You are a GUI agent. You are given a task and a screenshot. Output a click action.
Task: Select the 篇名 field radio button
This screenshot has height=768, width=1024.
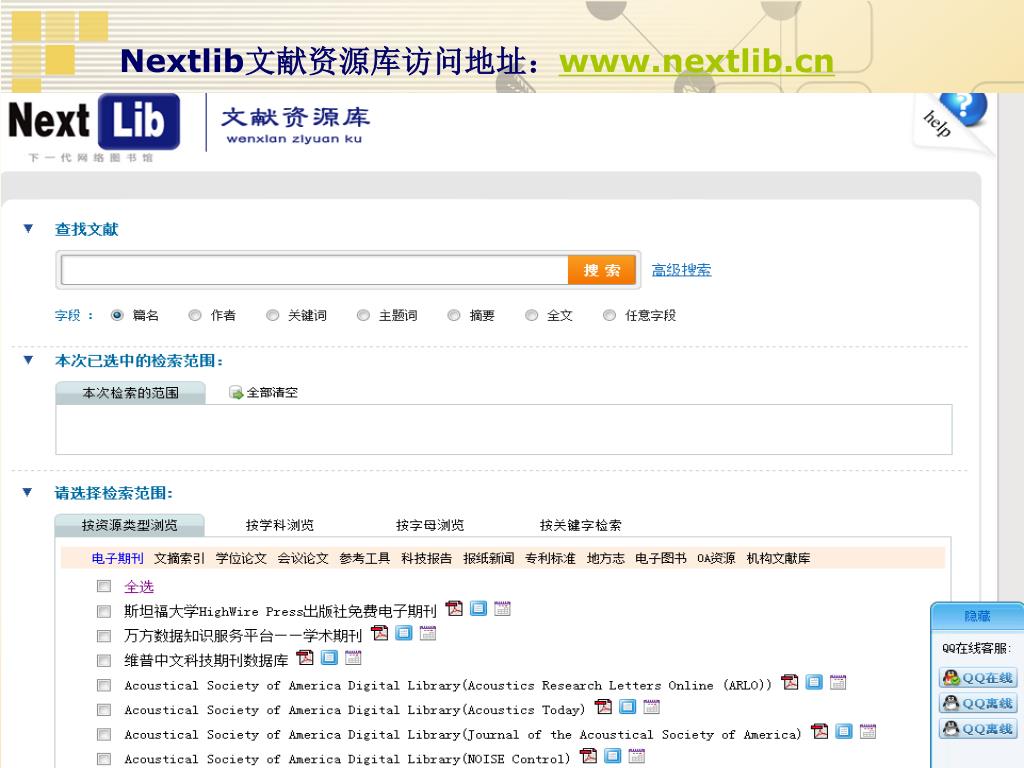click(x=118, y=315)
